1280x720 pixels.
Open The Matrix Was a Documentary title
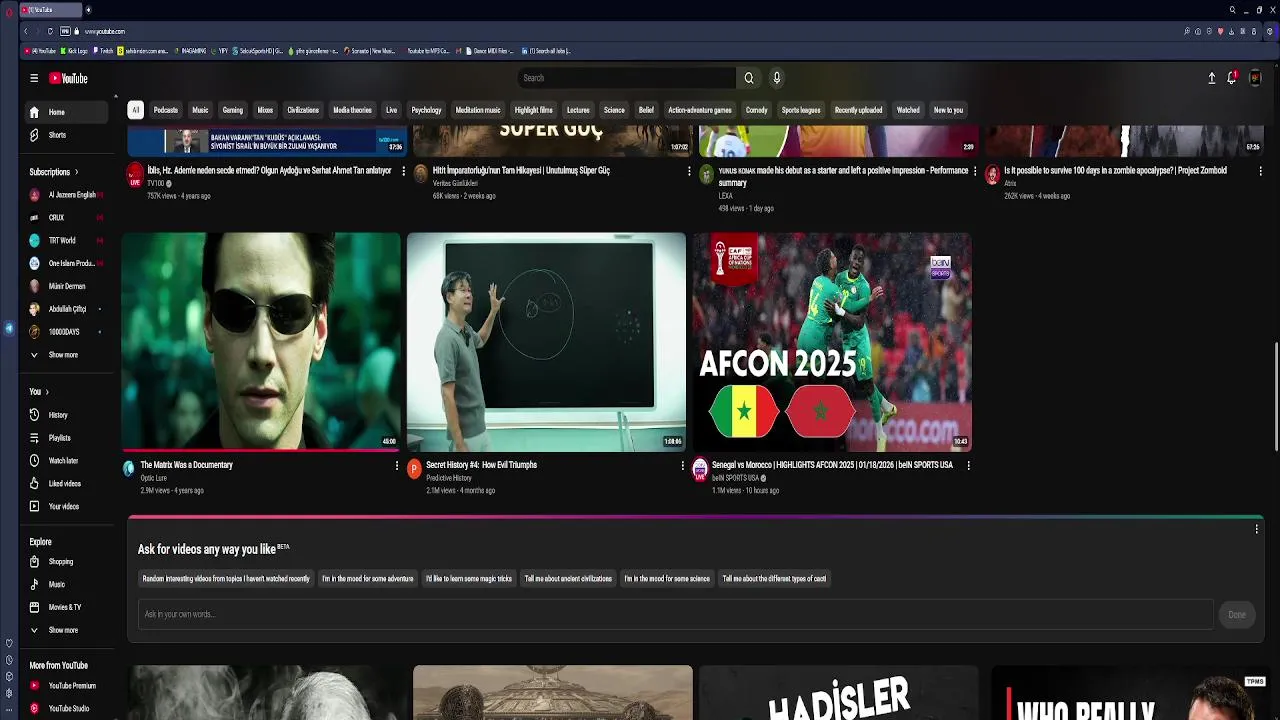[186, 465]
